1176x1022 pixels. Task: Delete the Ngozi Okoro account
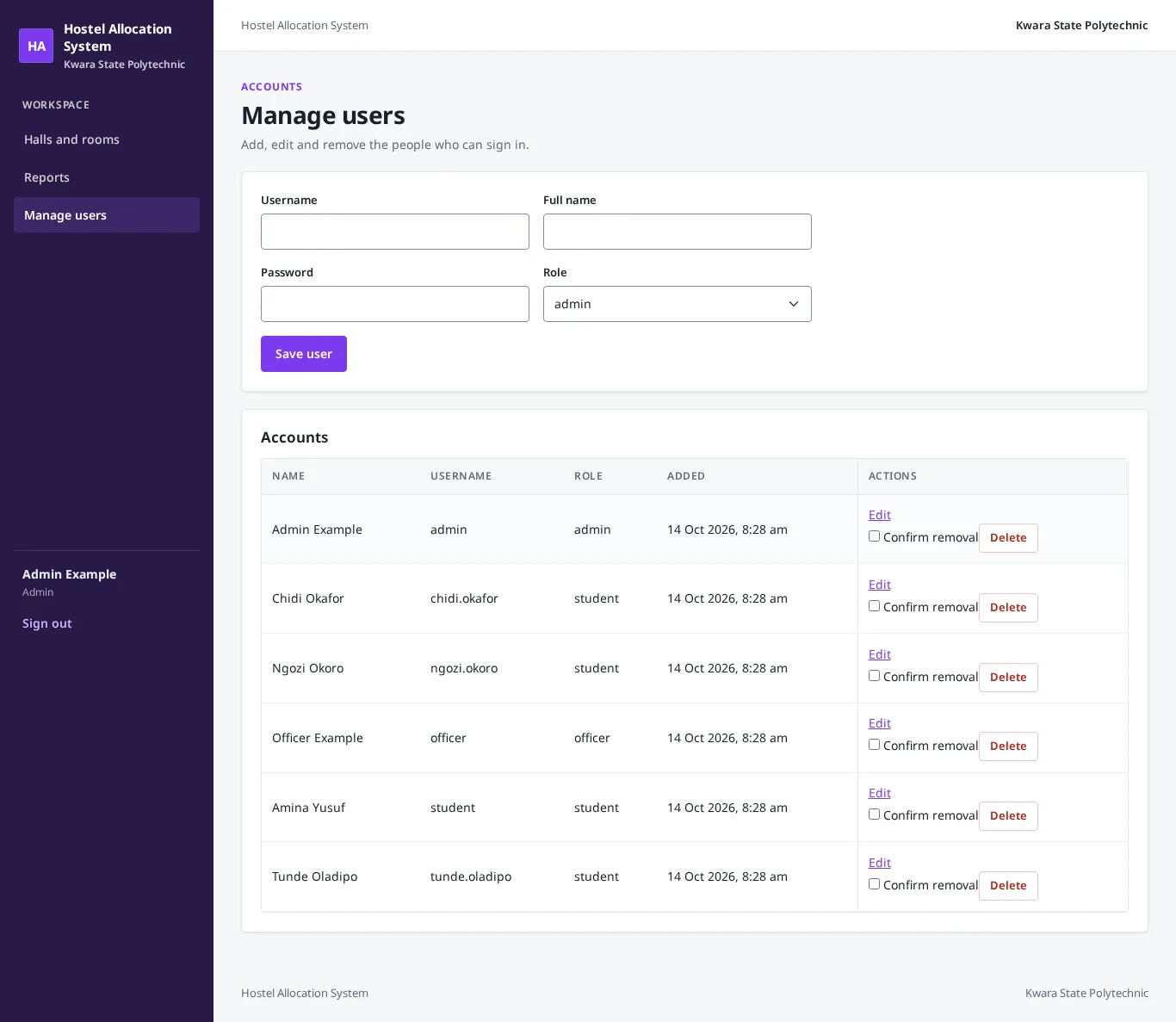[x=1008, y=678]
